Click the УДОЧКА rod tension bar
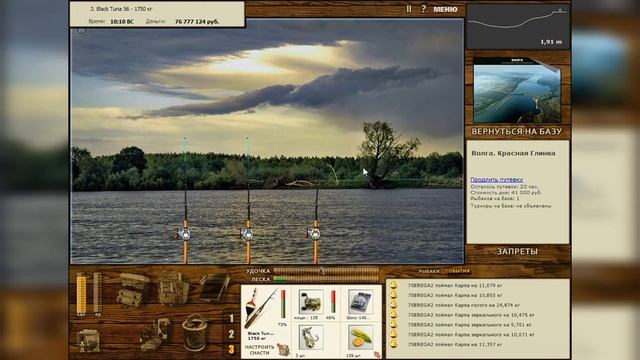This screenshot has height=360, width=640. coord(326,271)
